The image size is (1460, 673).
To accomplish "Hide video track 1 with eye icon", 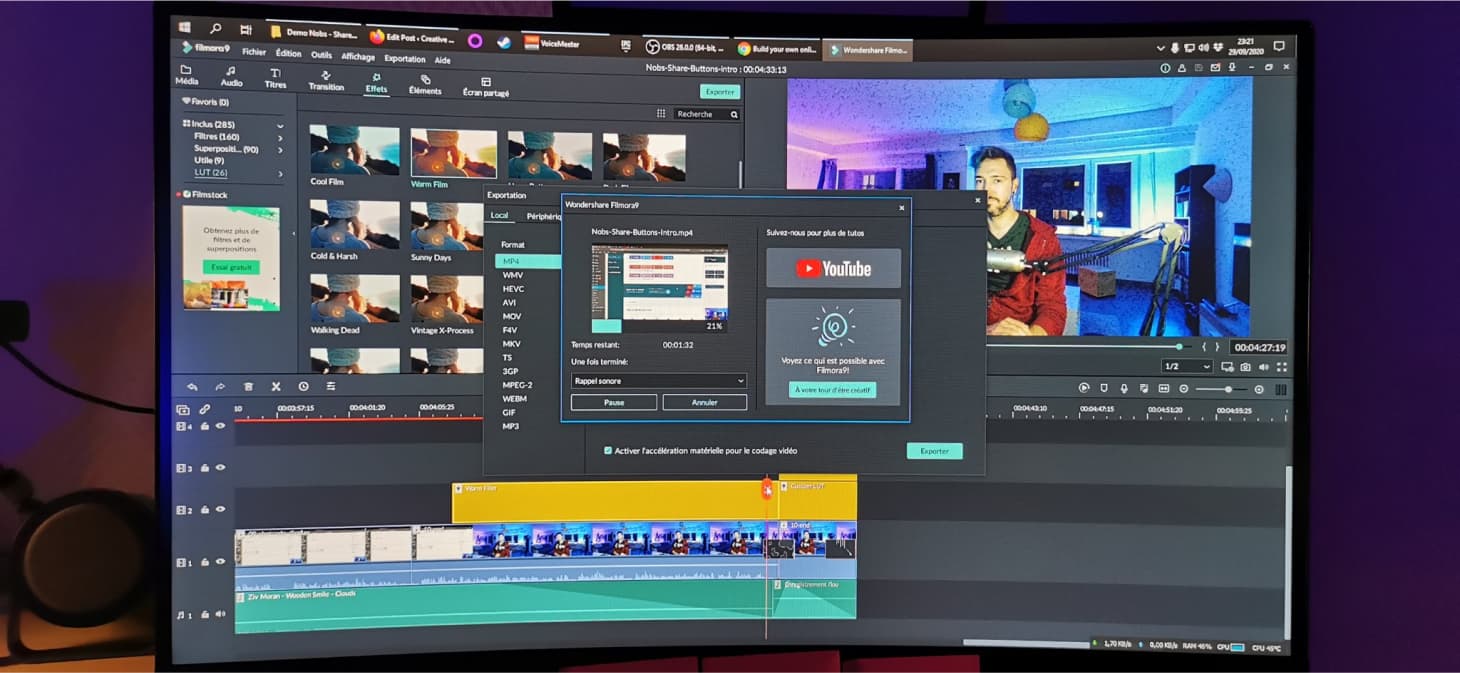I will (220, 562).
